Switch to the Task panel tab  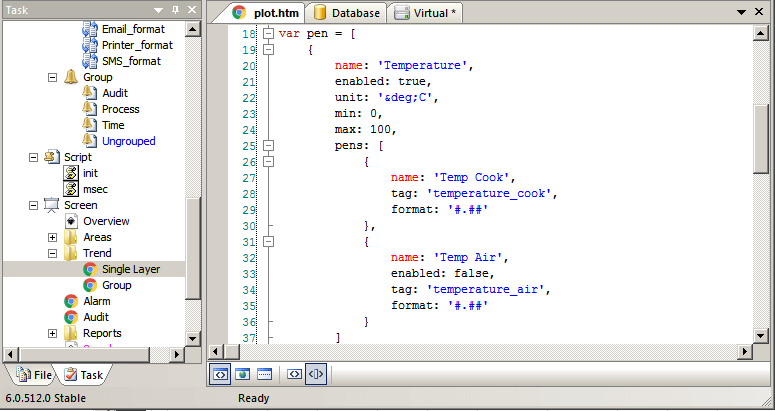[x=84, y=375]
